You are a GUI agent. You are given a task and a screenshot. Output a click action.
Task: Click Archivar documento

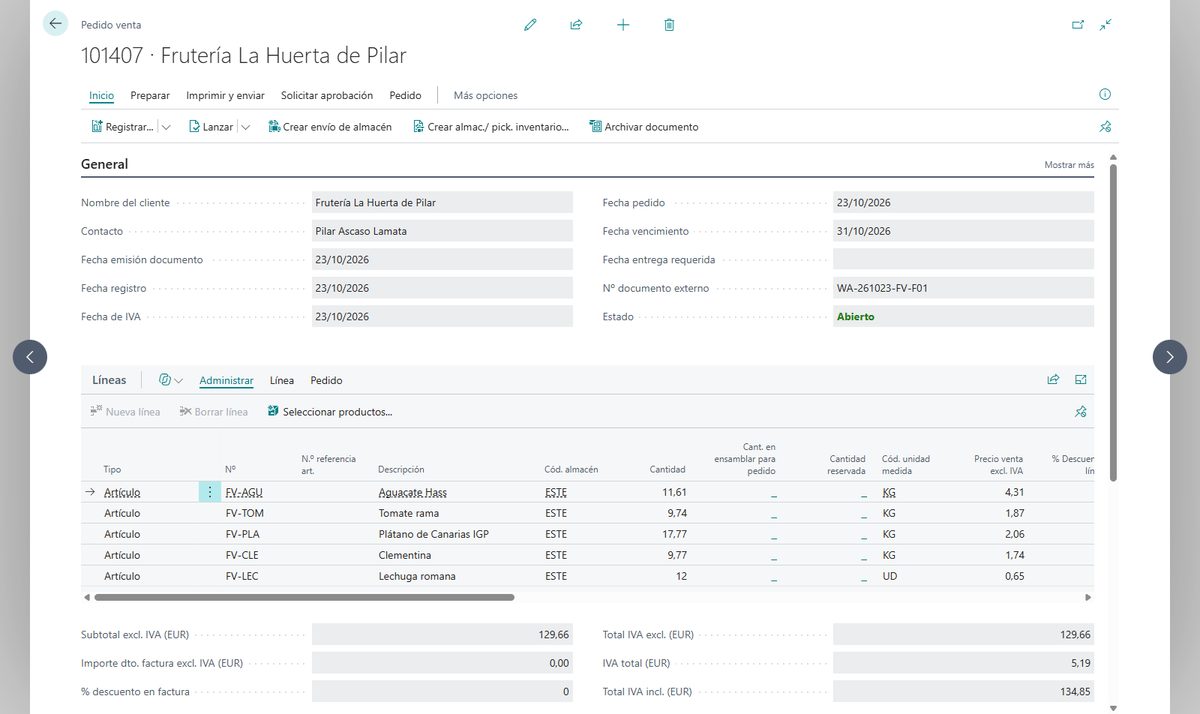[644, 127]
